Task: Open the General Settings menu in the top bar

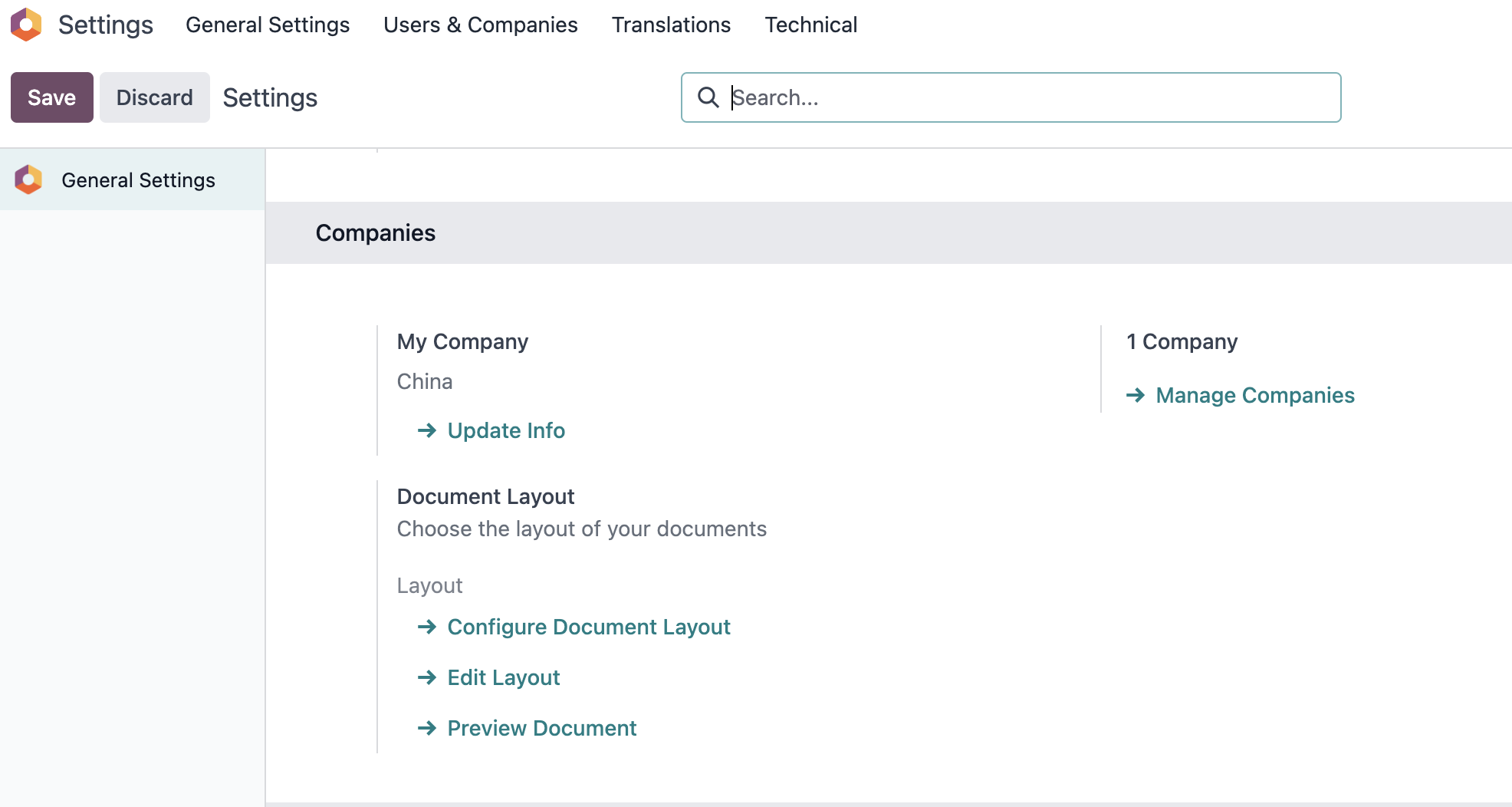Action: [x=268, y=25]
